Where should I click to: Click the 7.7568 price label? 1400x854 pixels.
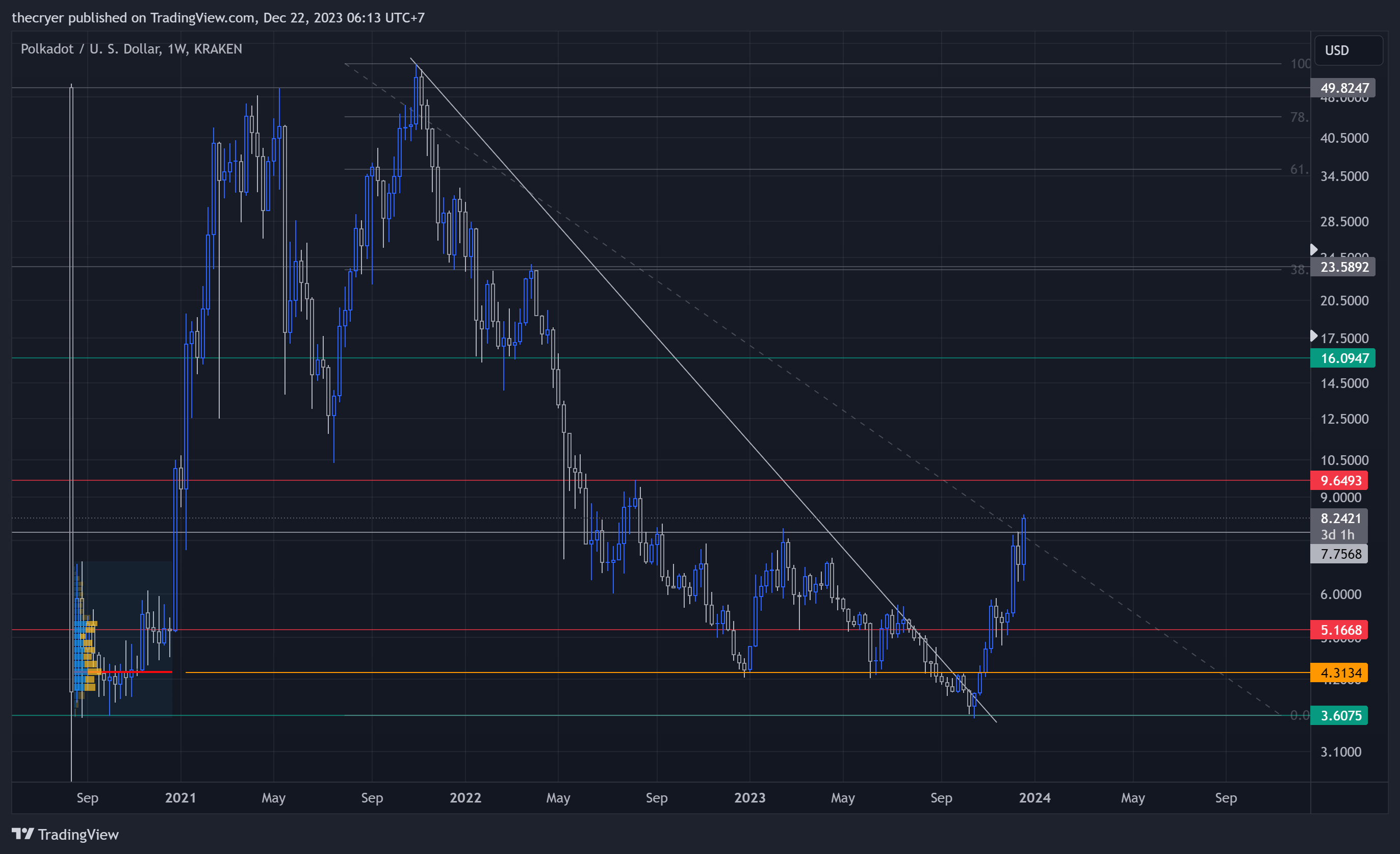coord(1339,553)
